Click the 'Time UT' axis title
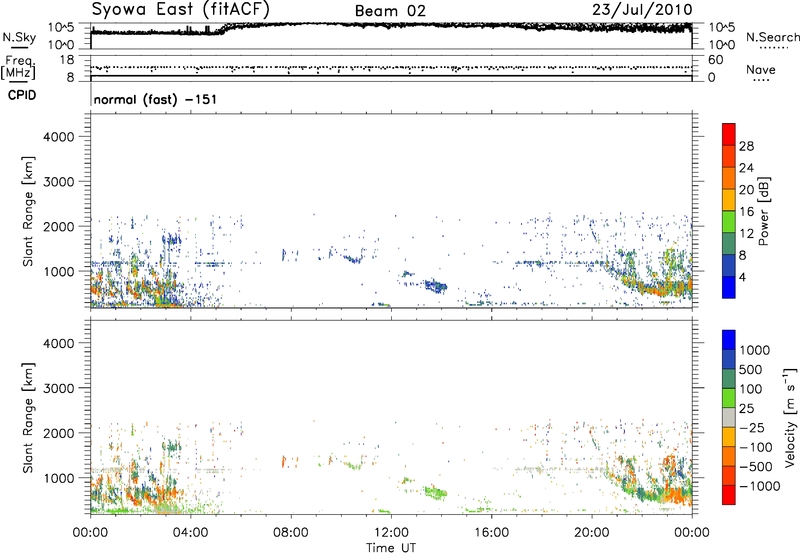 pyautogui.click(x=391, y=548)
